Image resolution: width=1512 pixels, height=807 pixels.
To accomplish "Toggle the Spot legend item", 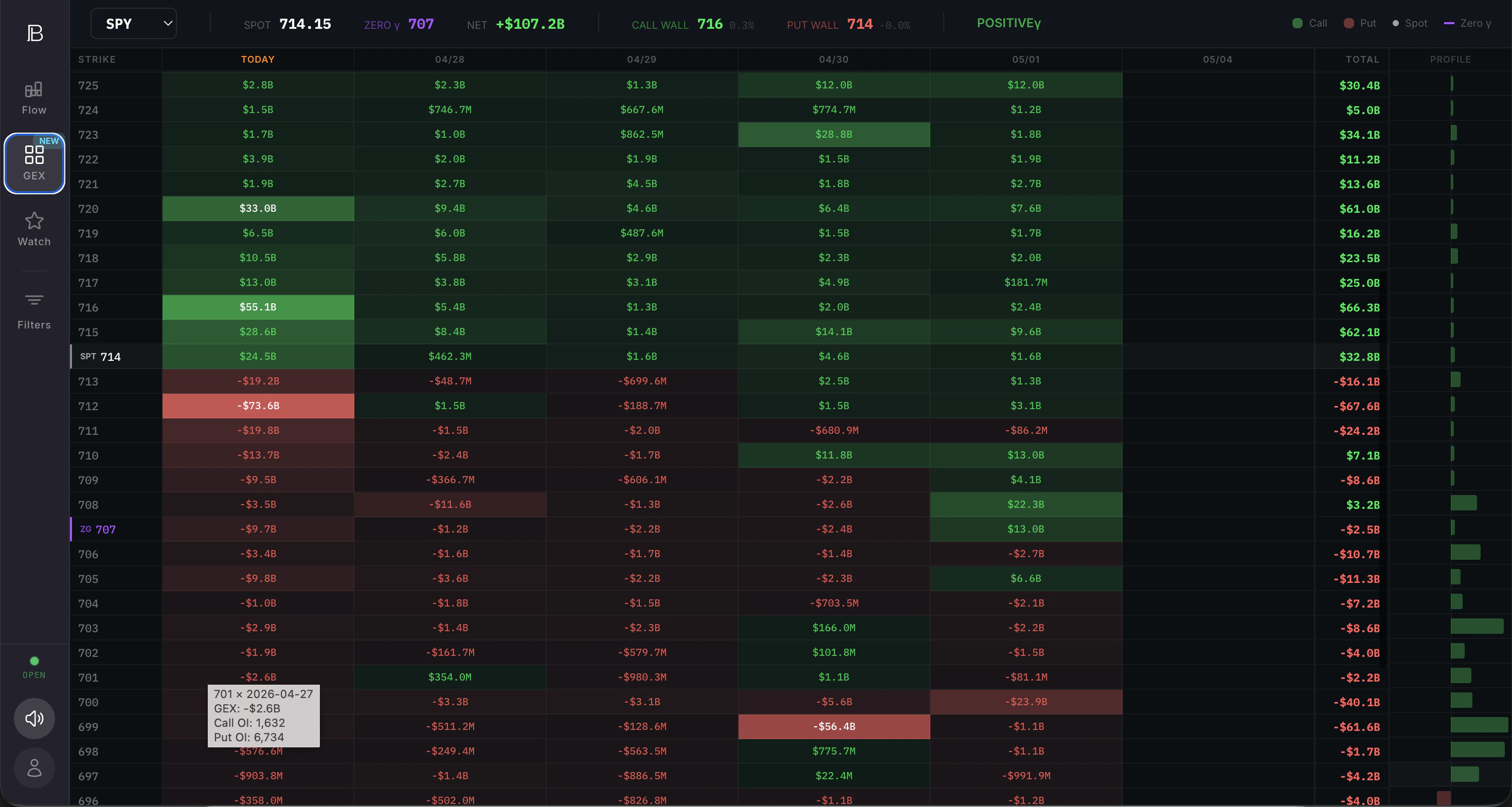I will click(x=1410, y=24).
